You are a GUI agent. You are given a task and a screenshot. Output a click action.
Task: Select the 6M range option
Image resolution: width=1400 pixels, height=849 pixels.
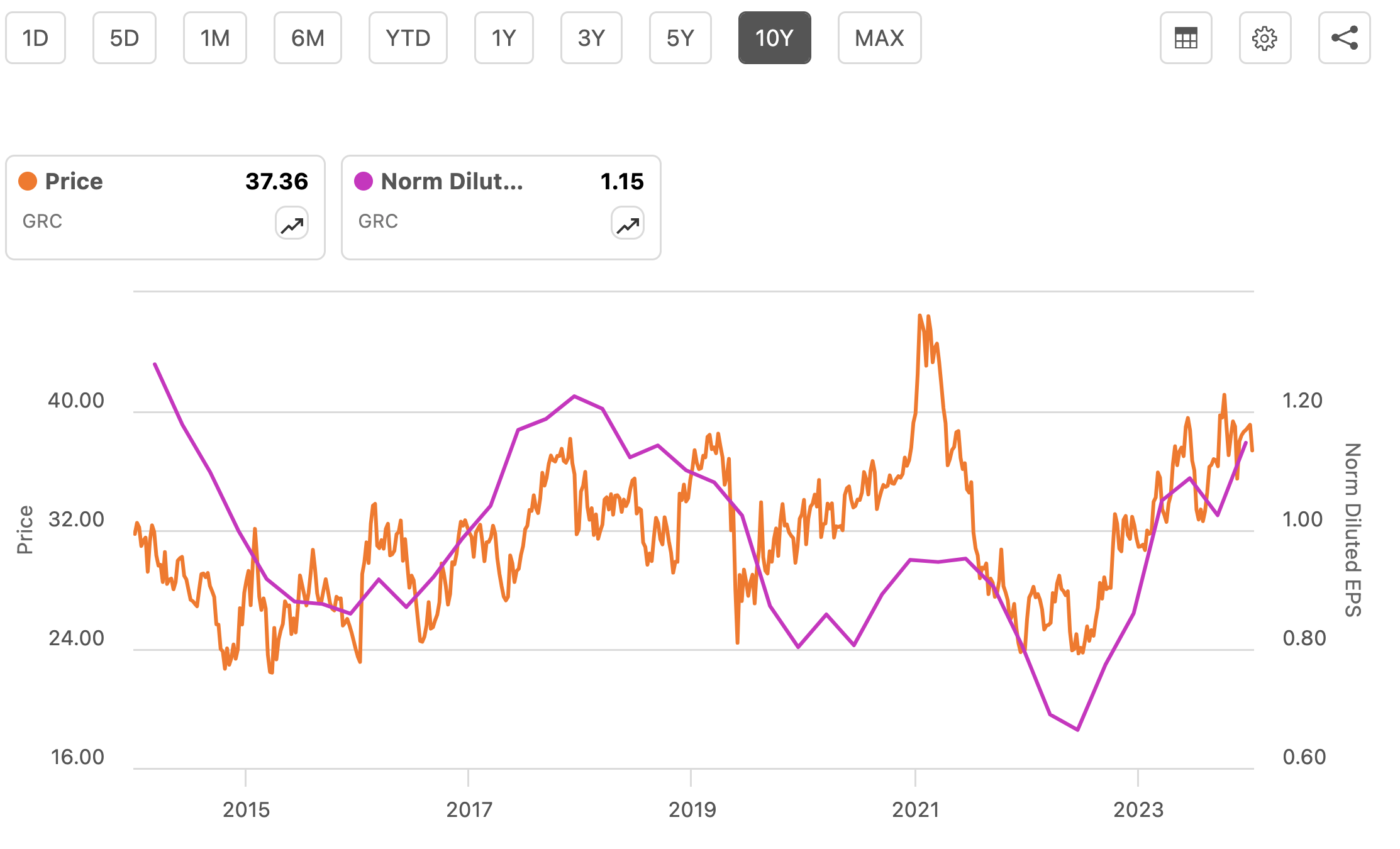308,38
